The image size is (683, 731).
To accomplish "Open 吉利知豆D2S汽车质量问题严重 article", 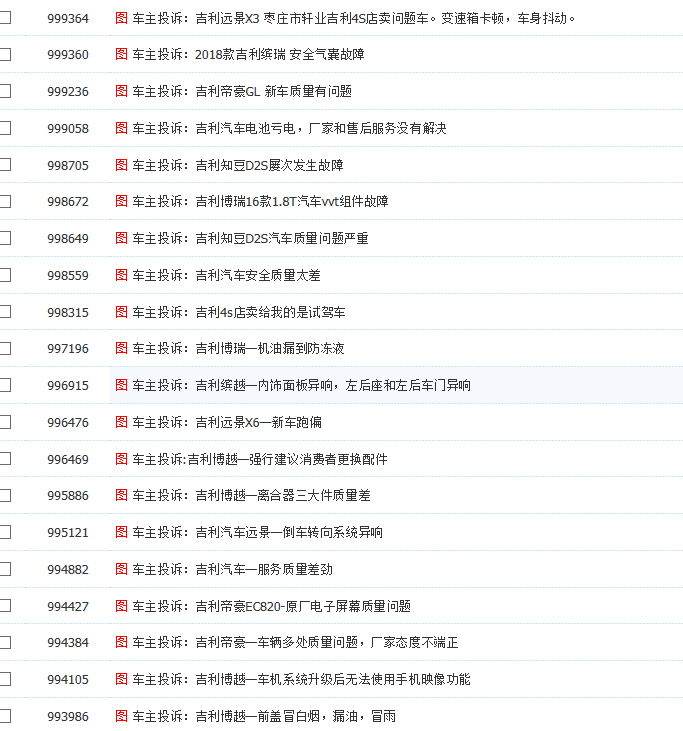I will coord(250,238).
